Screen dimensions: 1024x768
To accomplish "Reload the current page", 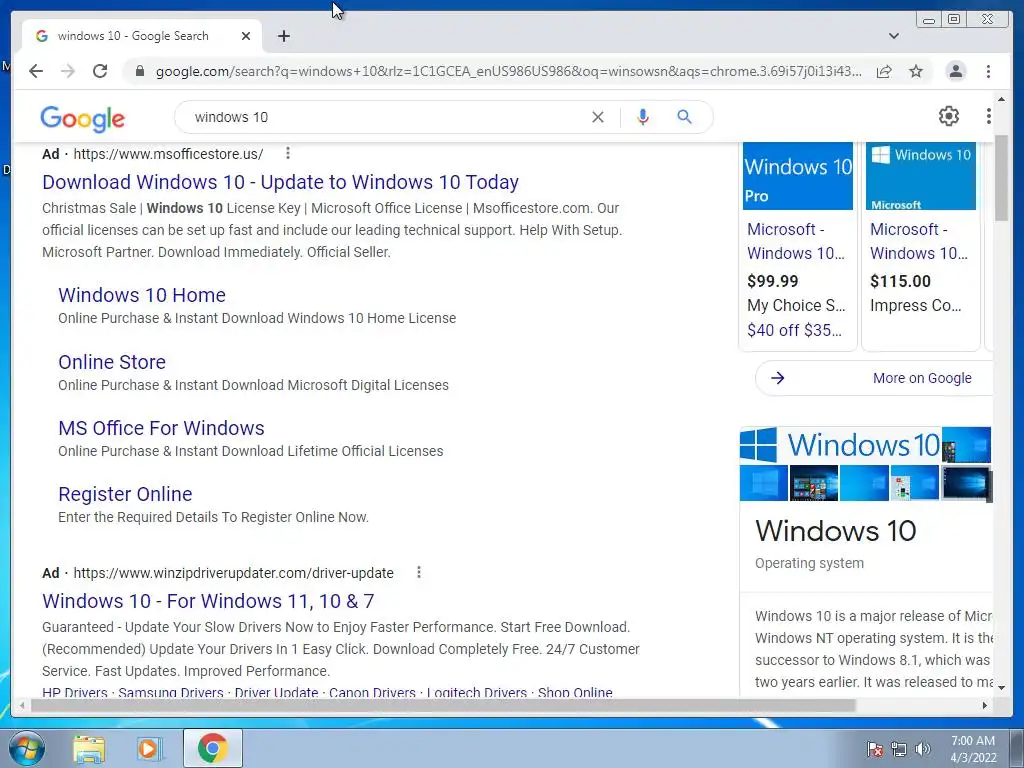I will coord(100,71).
